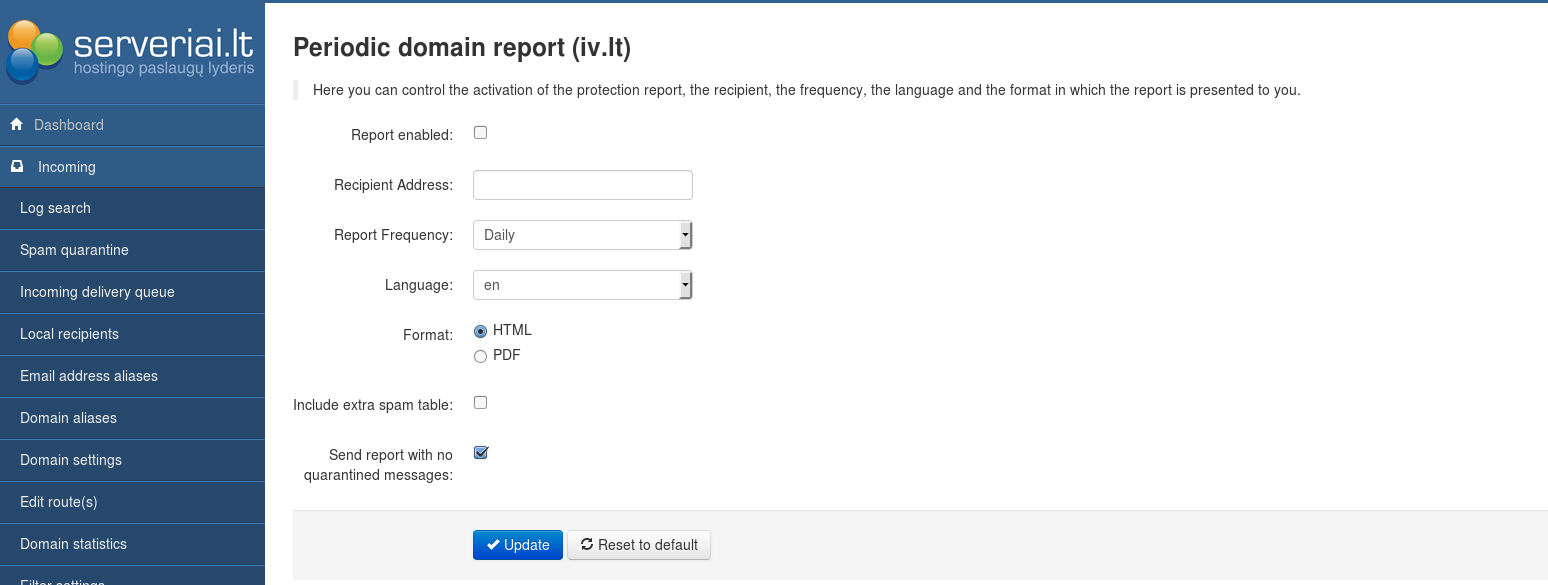This screenshot has width=1548, height=585.
Task: Navigate to Local recipients
Action: [x=69, y=334]
